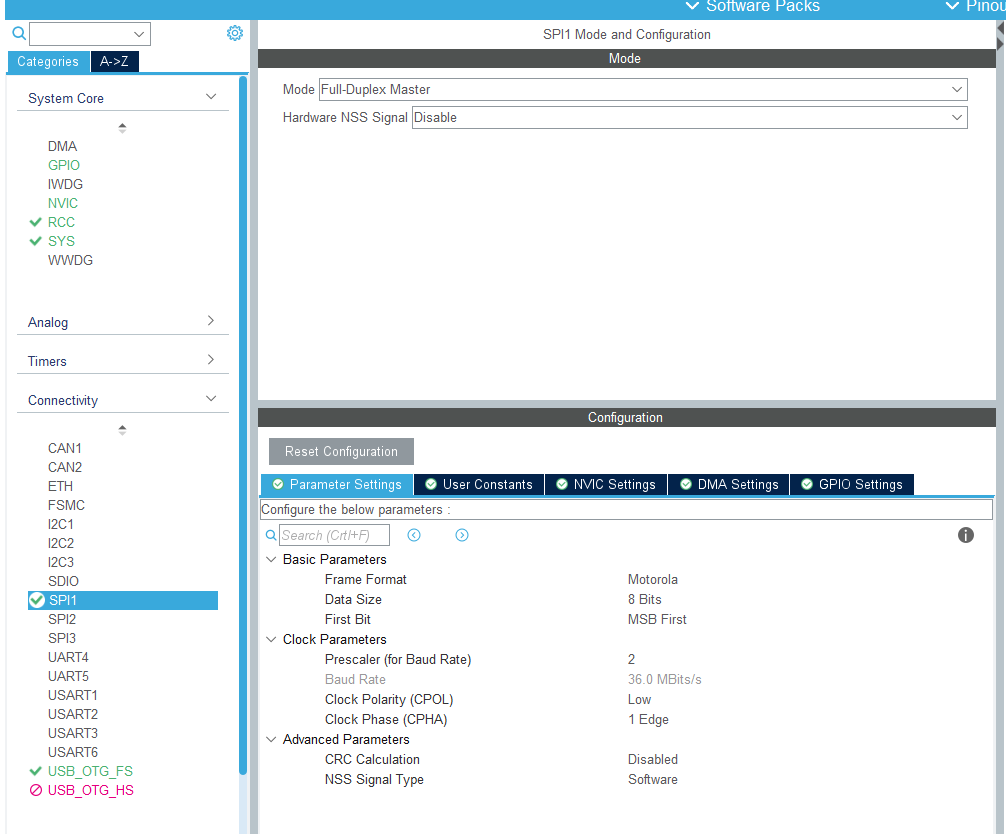The height and width of the screenshot is (834, 1006).
Task: Click the NSS Signal Type value Software
Action: point(652,779)
